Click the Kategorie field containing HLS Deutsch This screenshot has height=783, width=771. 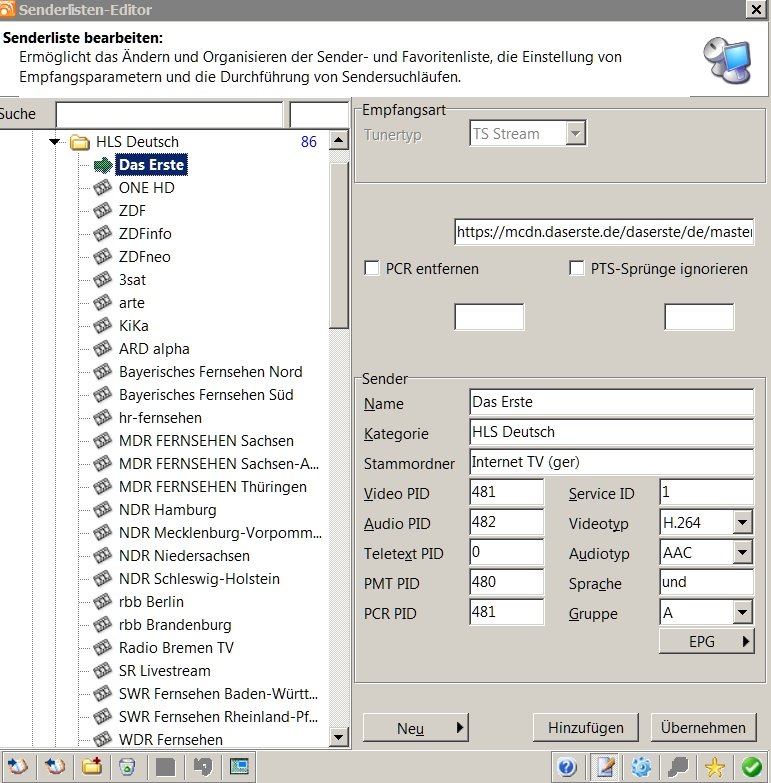pyautogui.click(x=611, y=432)
